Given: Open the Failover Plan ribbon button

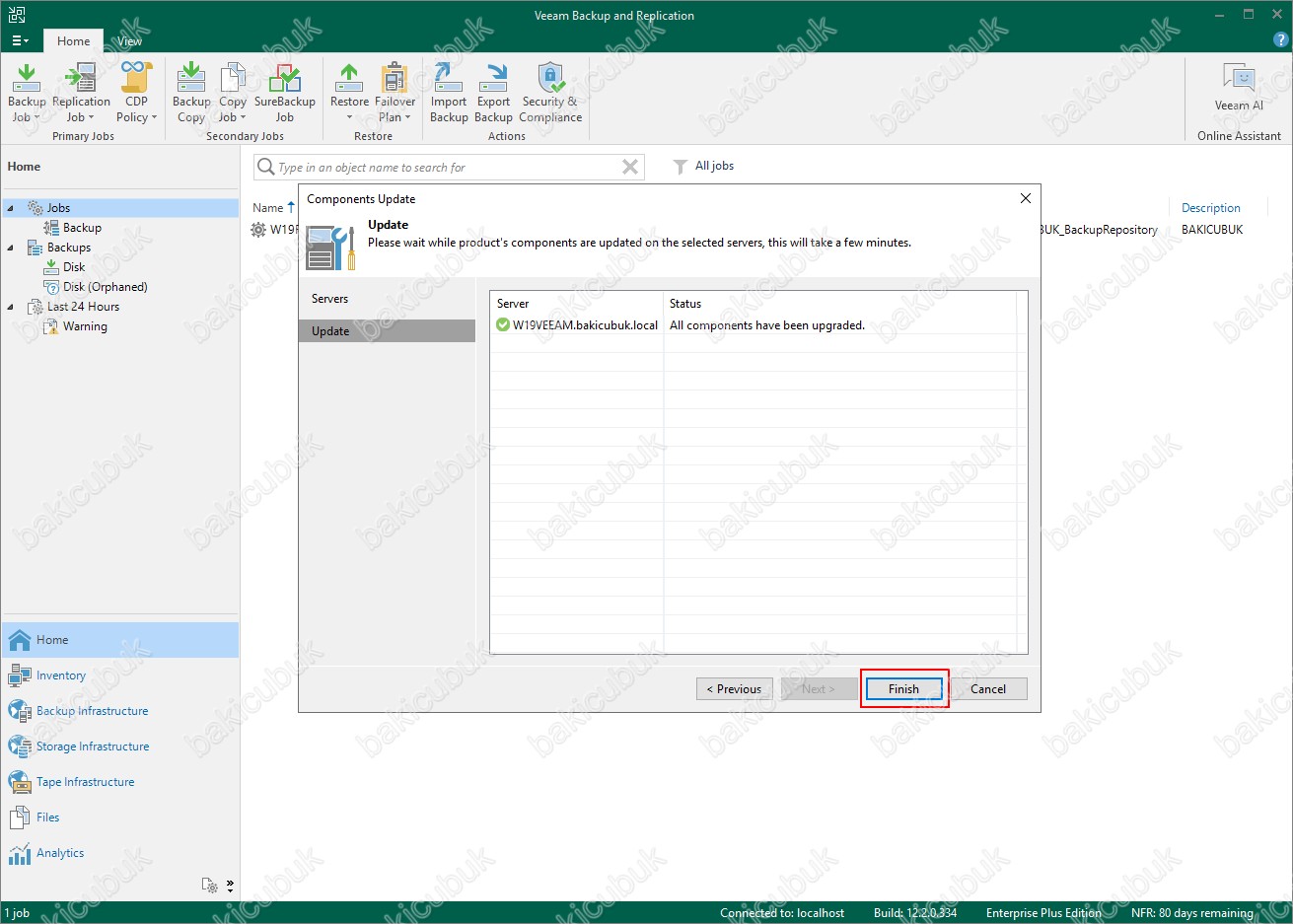Looking at the screenshot, I should coord(395,93).
